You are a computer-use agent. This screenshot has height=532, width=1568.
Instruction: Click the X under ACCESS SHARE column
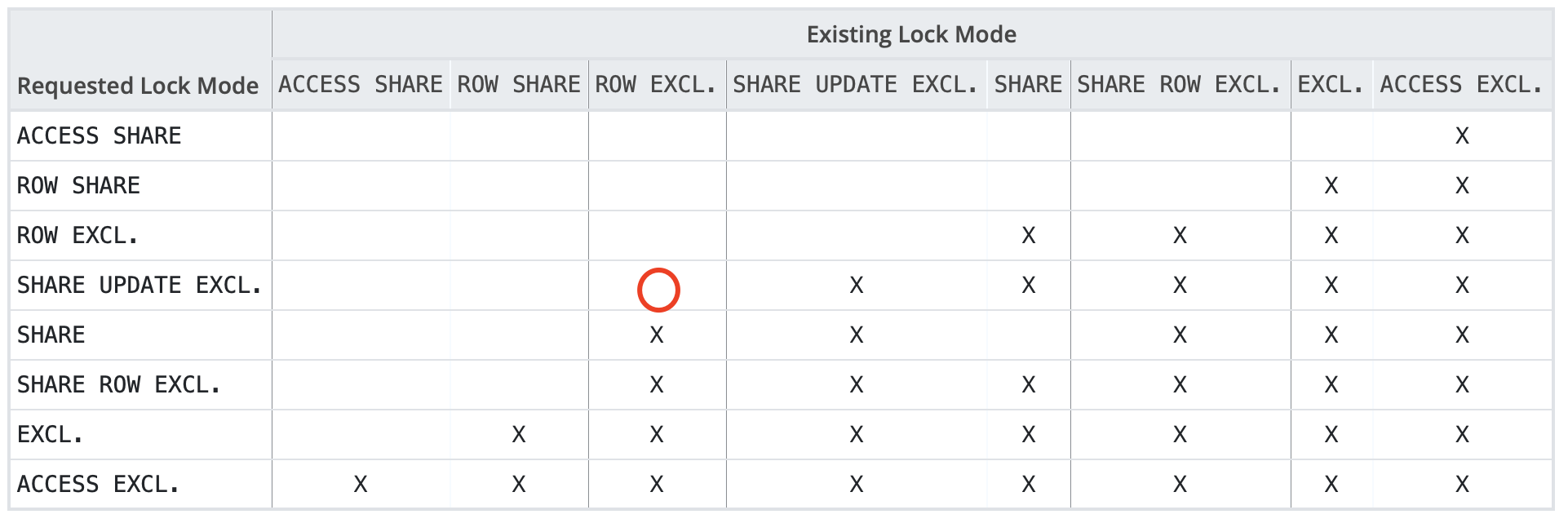pos(361,485)
